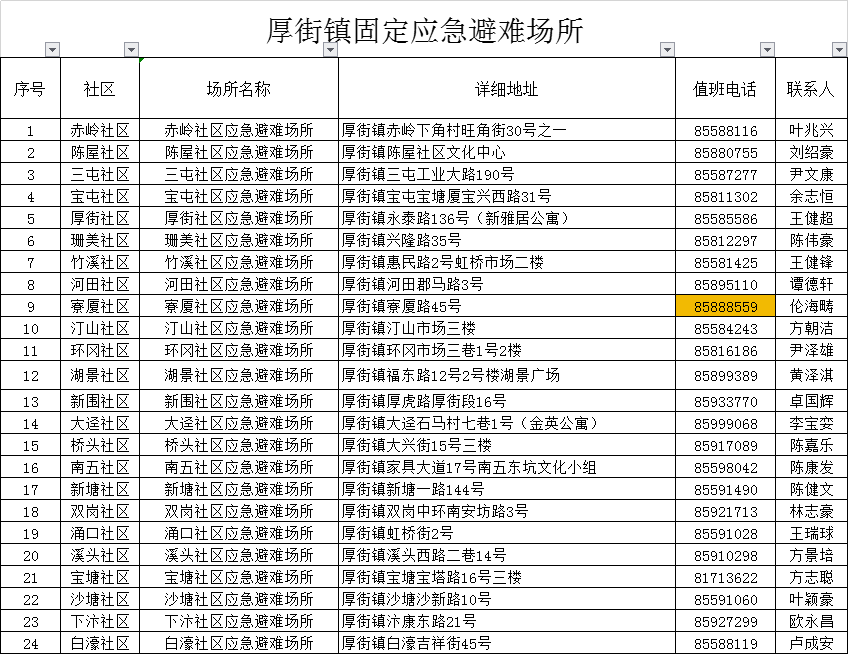The width and height of the screenshot is (848, 654).
Task: Click the contact name cell 卢成安
Action: coord(810,643)
